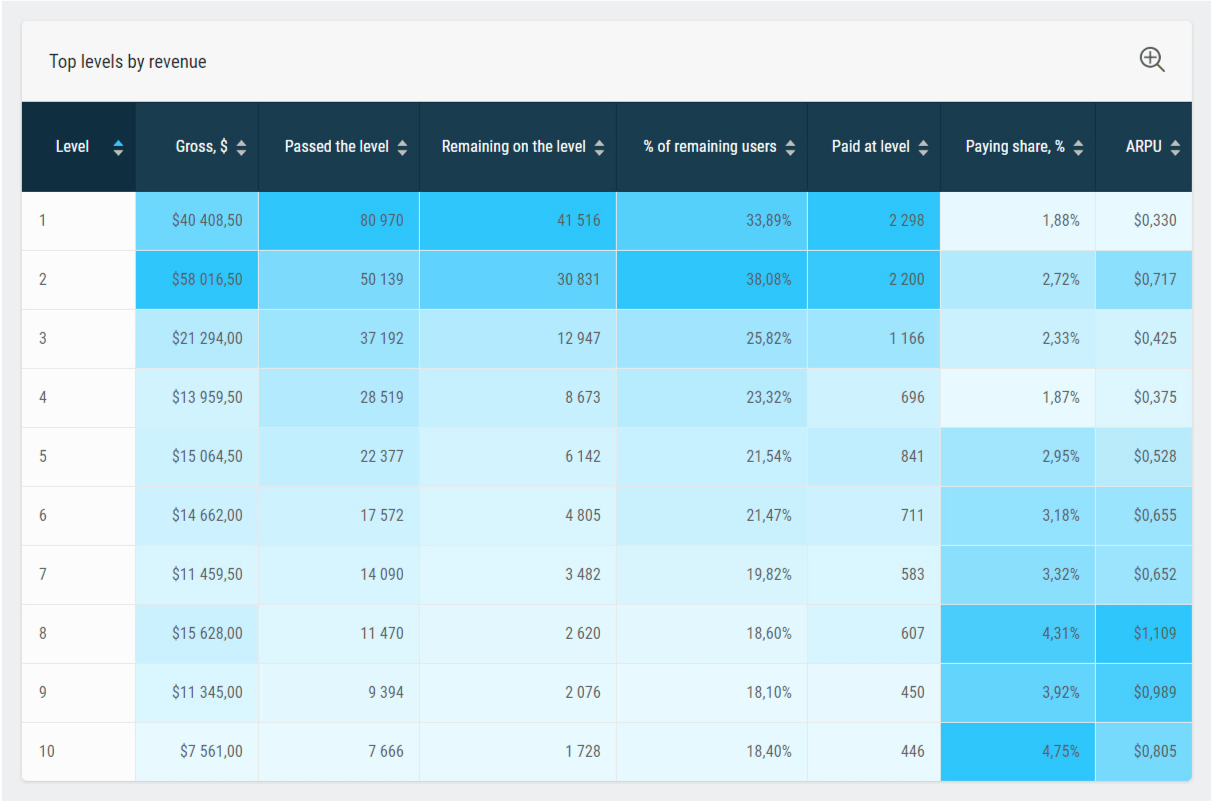1211x801 pixels.
Task: Click sort arrows beside % of remaining users
Action: (790, 148)
